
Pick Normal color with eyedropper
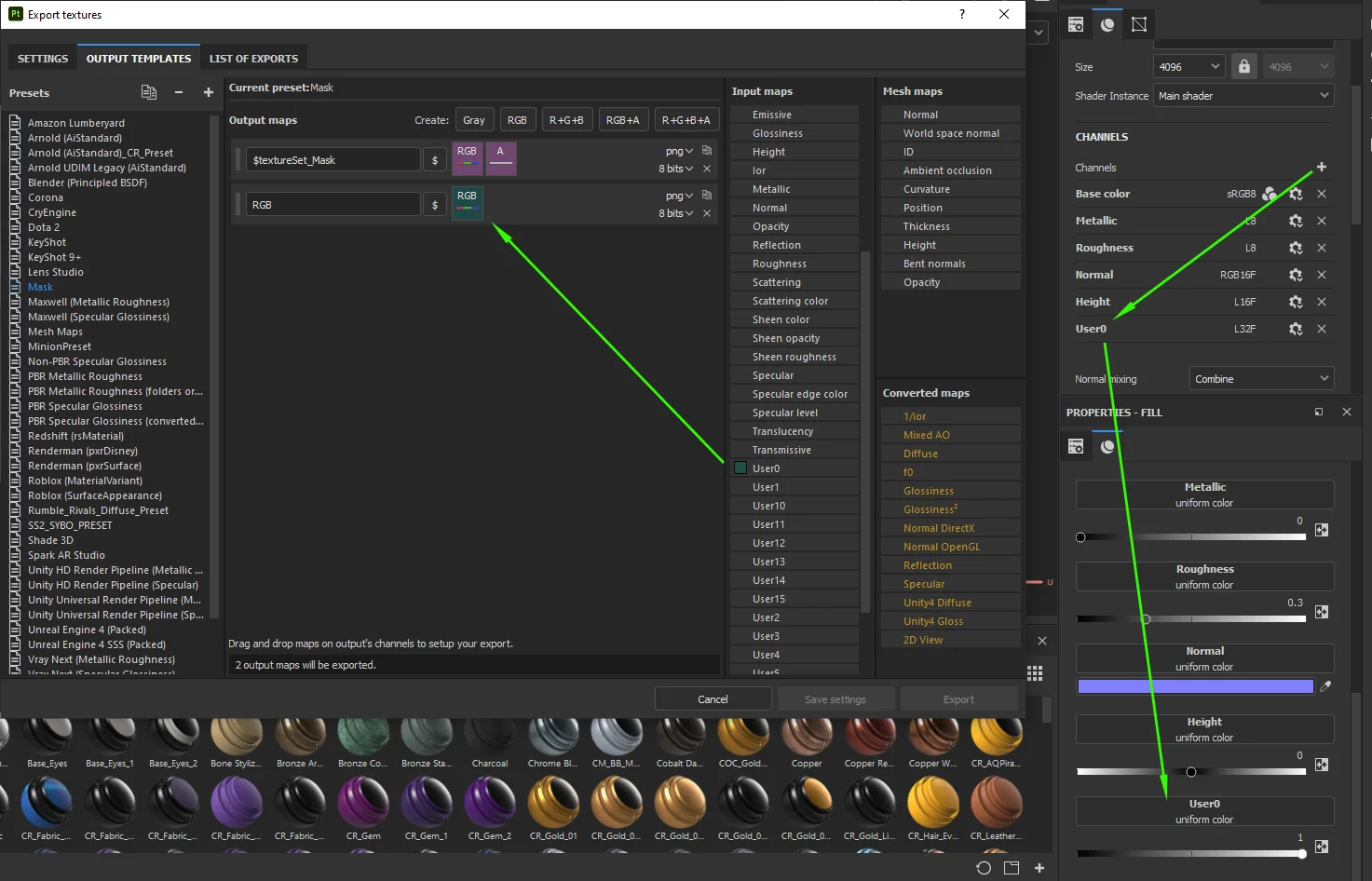click(1325, 686)
